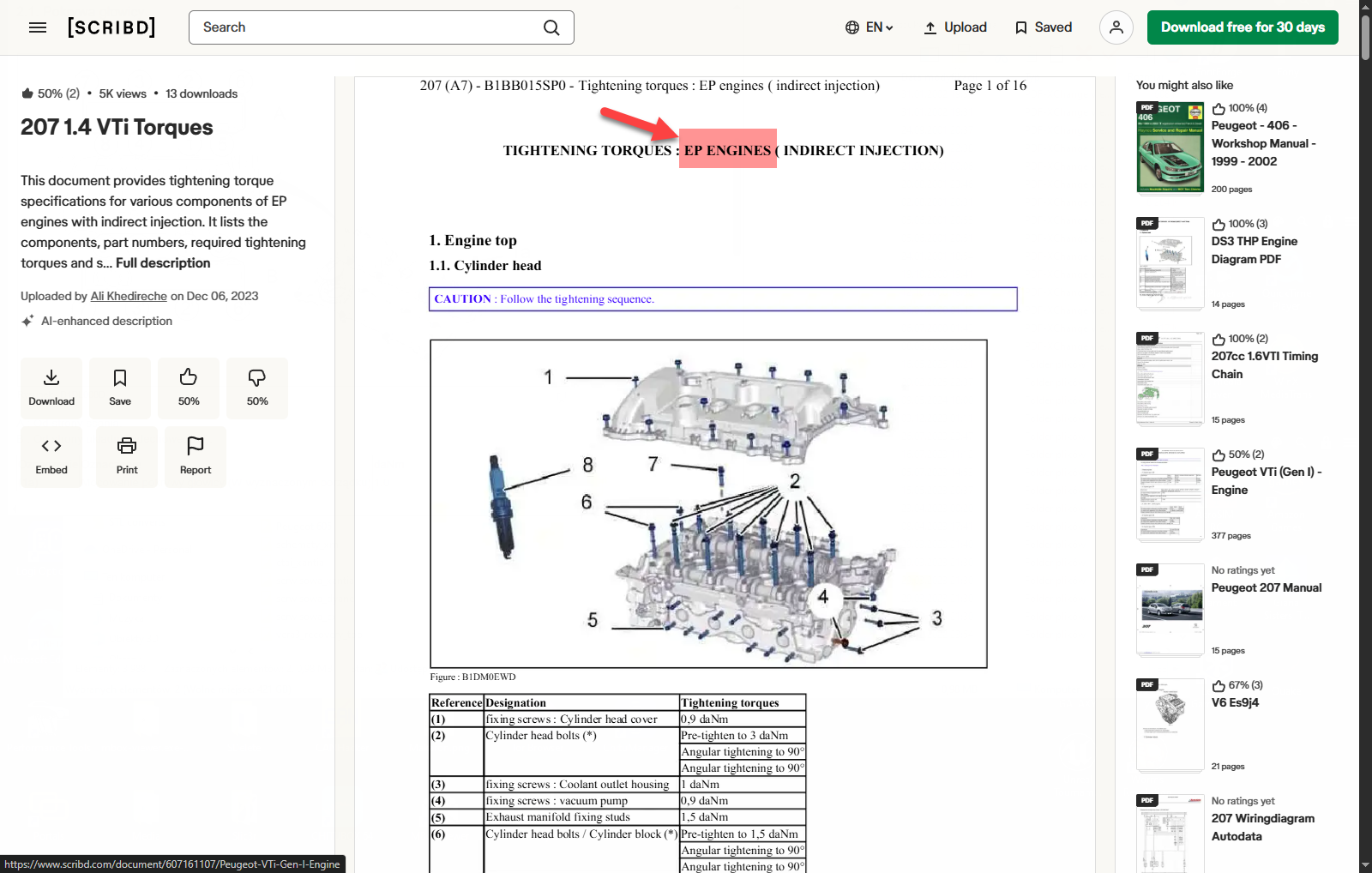Click 'Page 1 of 16' text
The width and height of the screenshot is (1372, 873).
pyautogui.click(x=990, y=86)
